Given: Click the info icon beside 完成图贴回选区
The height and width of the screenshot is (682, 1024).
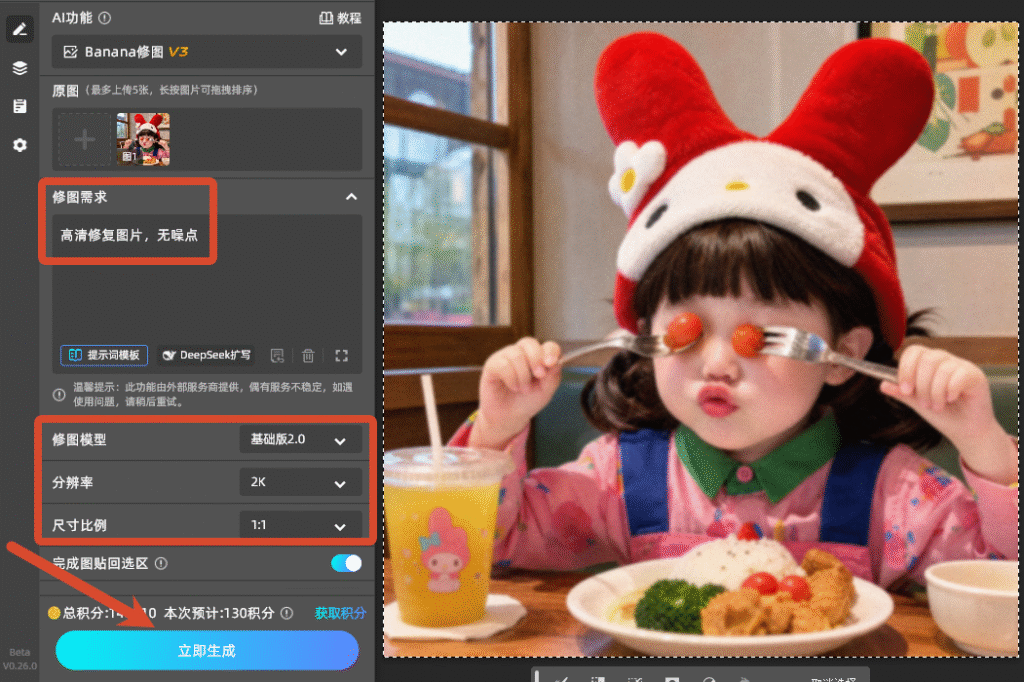Looking at the screenshot, I should (x=161, y=563).
